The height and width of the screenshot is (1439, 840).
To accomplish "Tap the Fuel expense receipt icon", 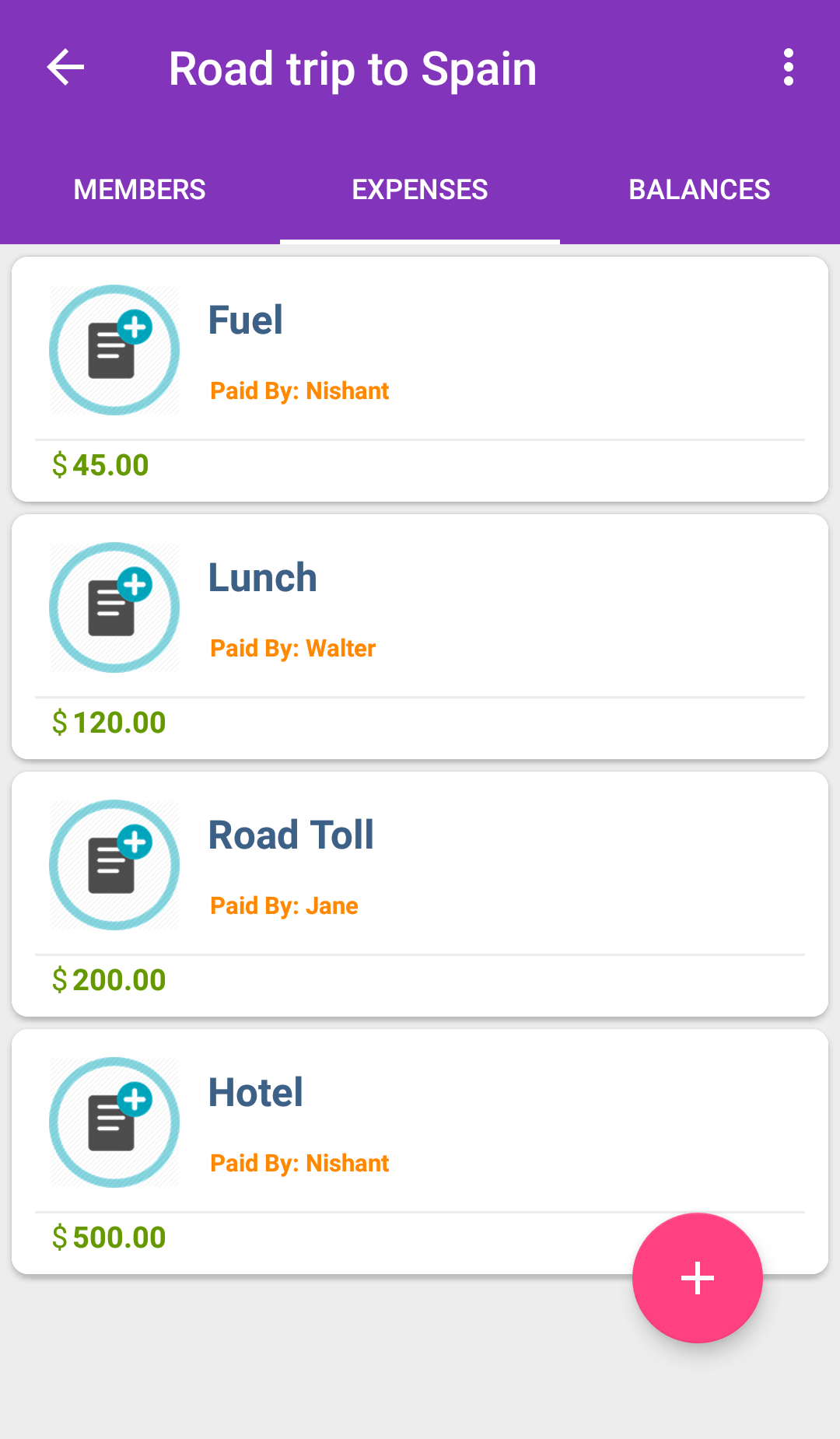I will [114, 350].
